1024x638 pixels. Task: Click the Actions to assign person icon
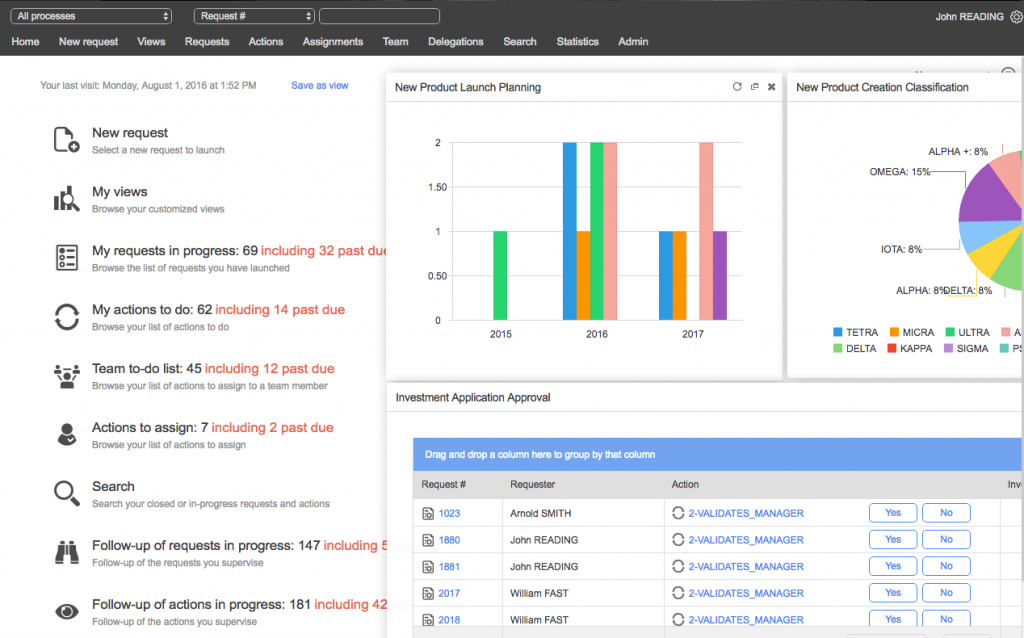click(66, 435)
